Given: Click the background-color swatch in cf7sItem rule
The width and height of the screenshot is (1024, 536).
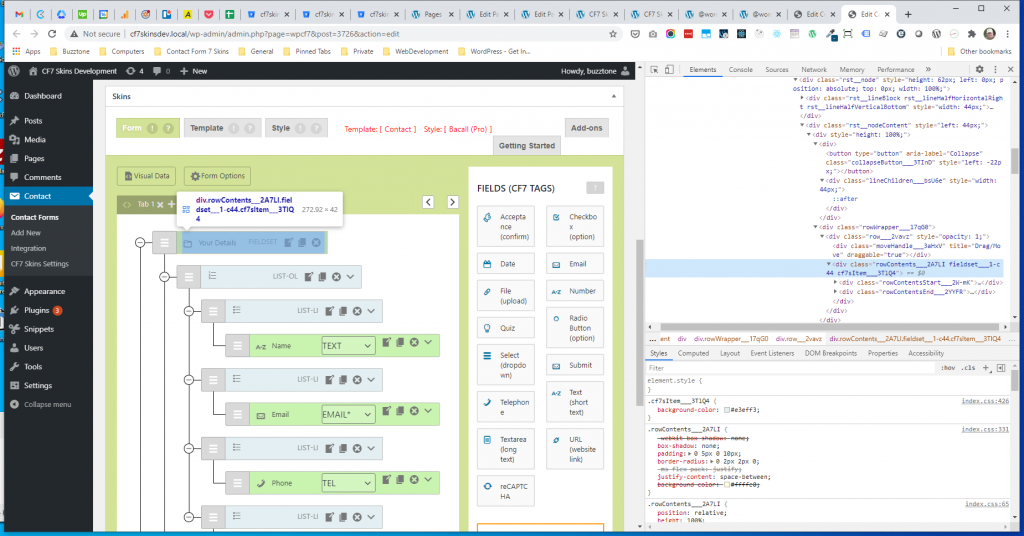Looking at the screenshot, I should pyautogui.click(x=725, y=410).
